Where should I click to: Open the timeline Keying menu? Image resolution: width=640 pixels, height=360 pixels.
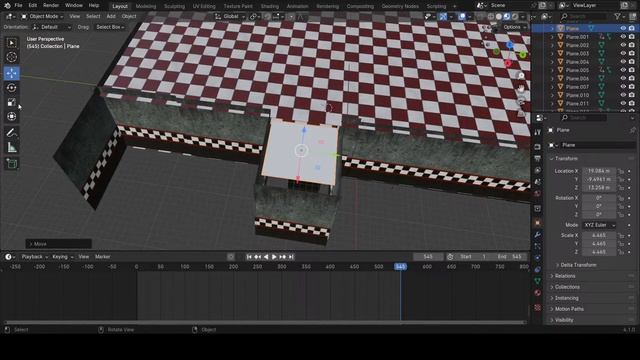tap(62, 257)
